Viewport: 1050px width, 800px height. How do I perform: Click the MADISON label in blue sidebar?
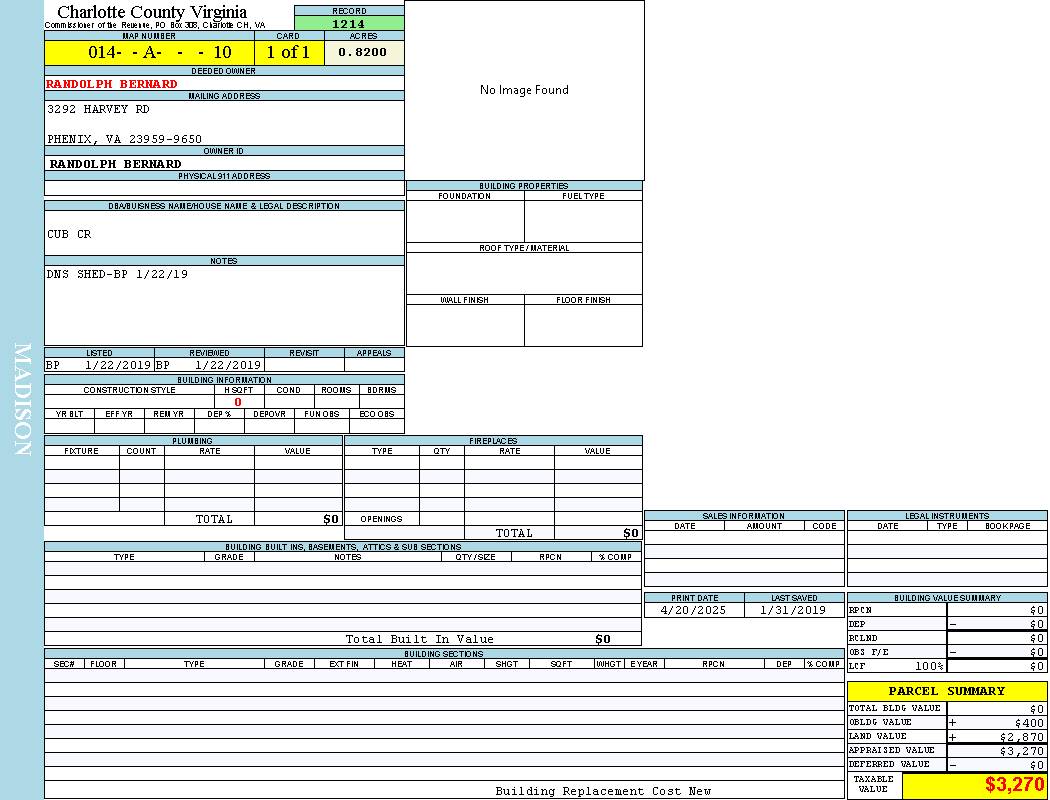pyautogui.click(x=22, y=400)
